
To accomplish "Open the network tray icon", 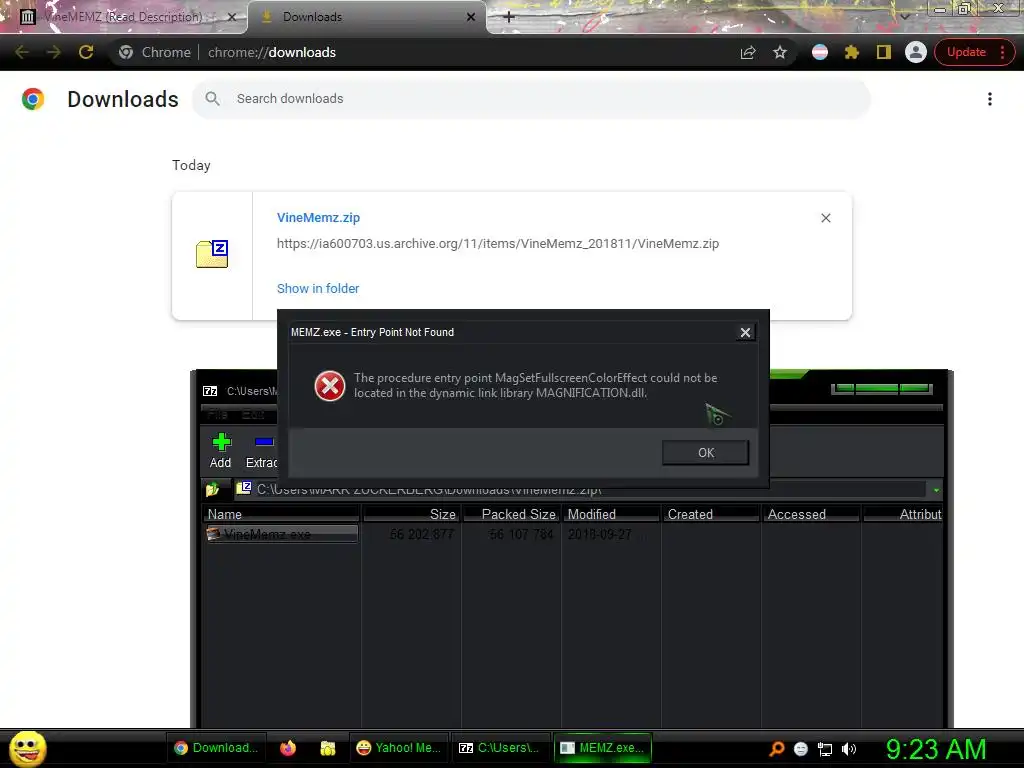I will [825, 749].
